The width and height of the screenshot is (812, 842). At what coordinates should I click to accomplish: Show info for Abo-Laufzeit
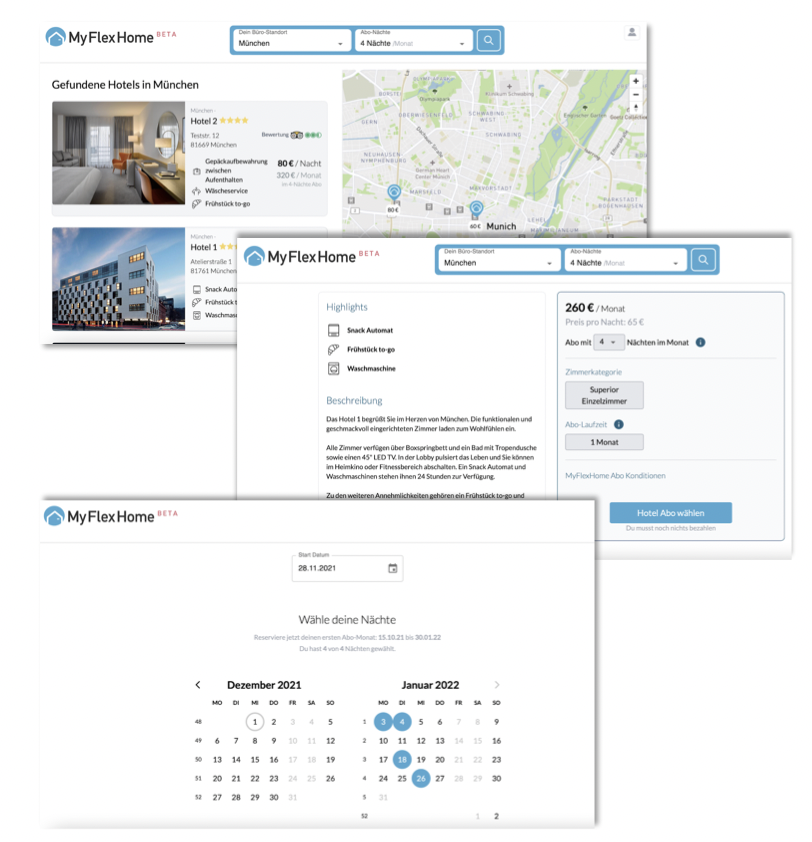619,424
